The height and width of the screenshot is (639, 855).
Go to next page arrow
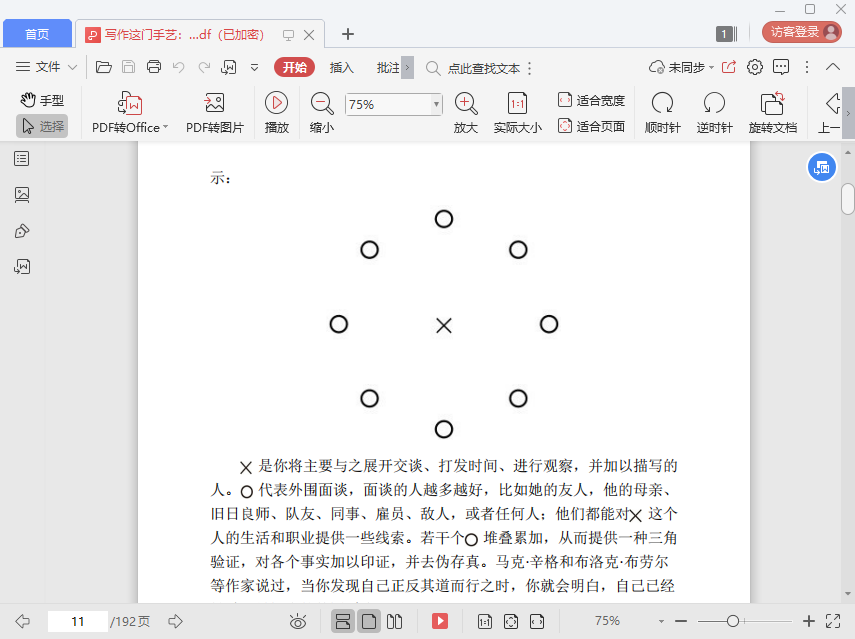(x=175, y=621)
